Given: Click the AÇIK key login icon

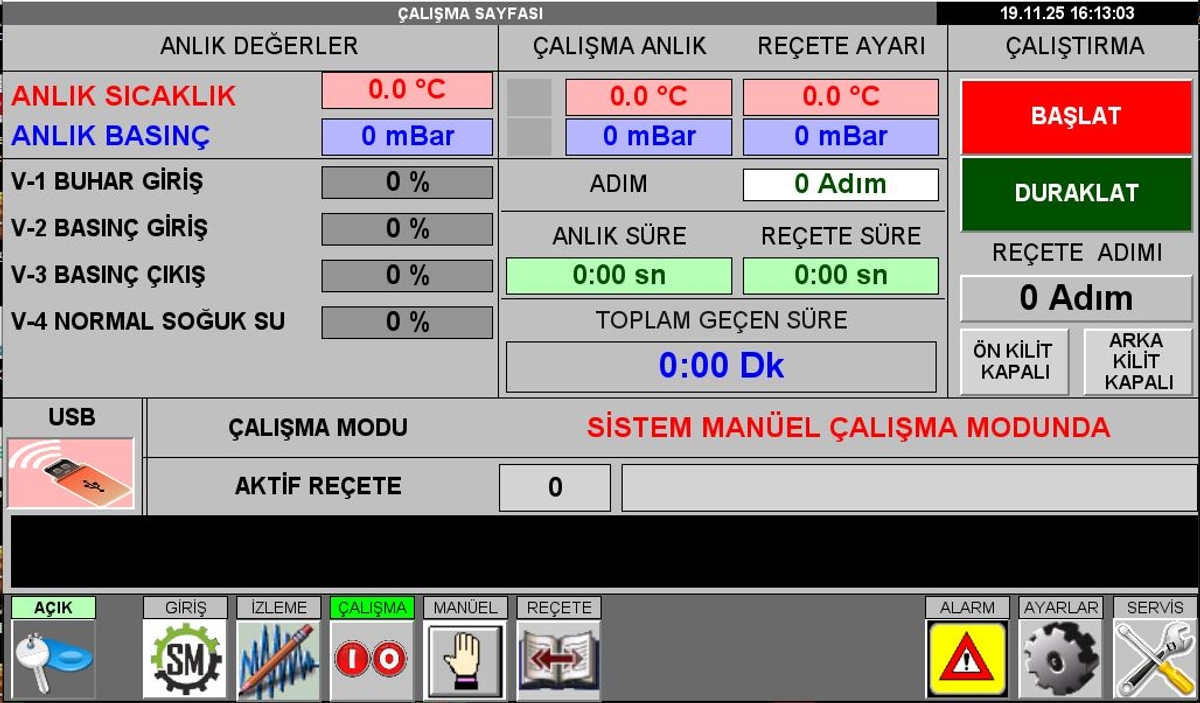Looking at the screenshot, I should (x=54, y=659).
